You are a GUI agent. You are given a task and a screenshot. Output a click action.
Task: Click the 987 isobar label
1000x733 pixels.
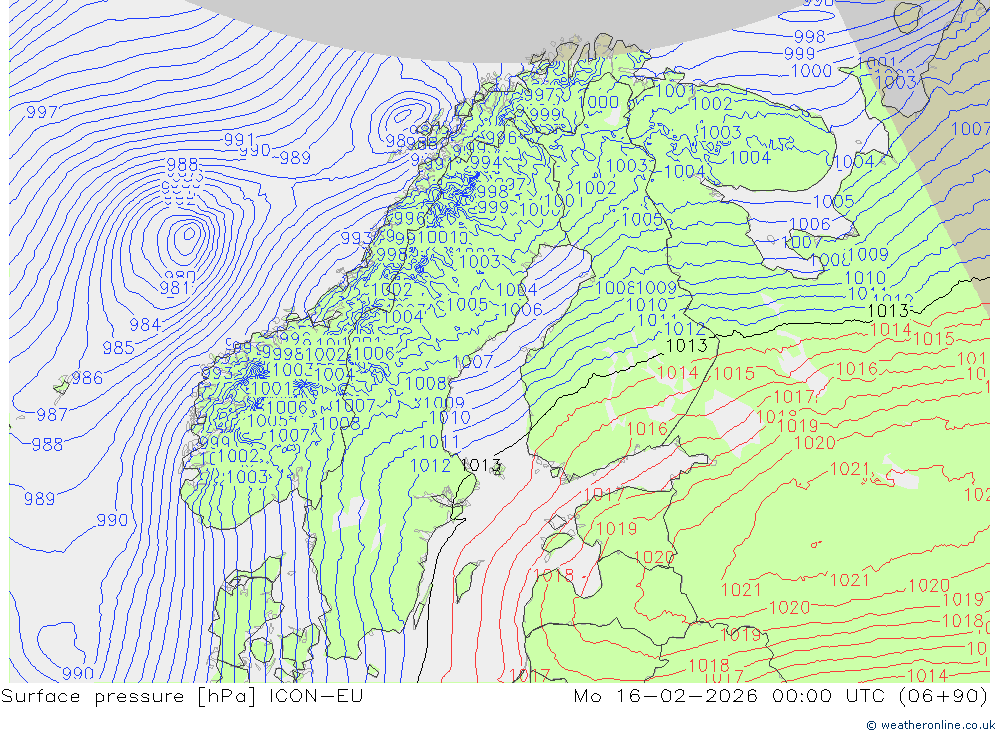click(x=52, y=415)
